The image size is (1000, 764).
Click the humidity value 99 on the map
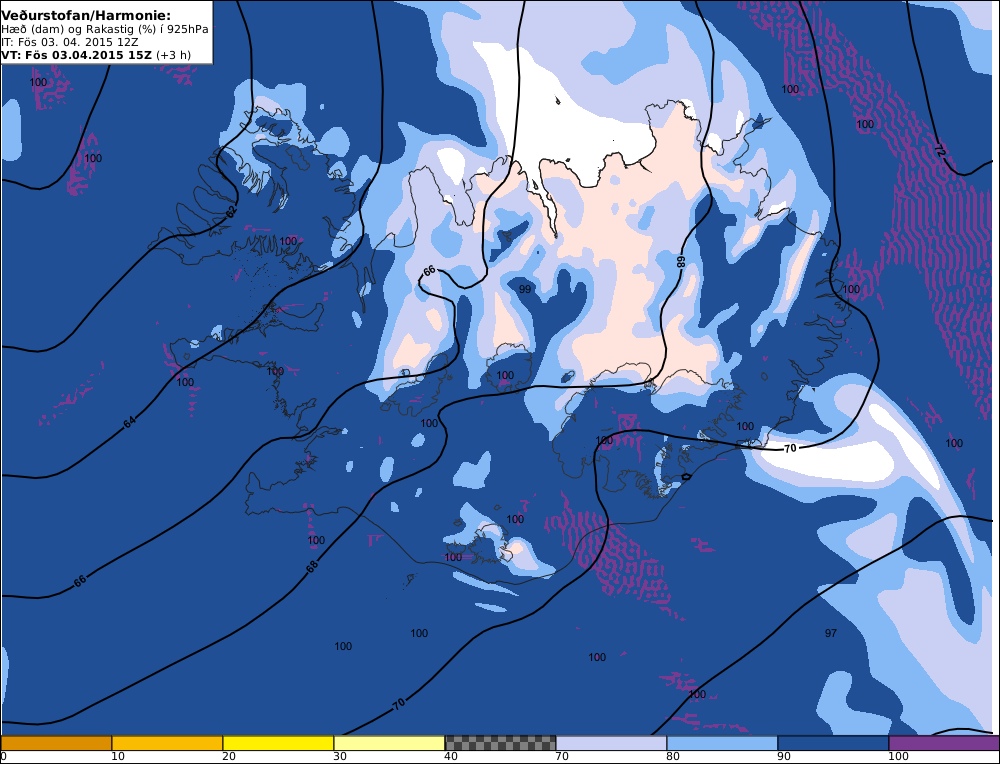coord(525,289)
